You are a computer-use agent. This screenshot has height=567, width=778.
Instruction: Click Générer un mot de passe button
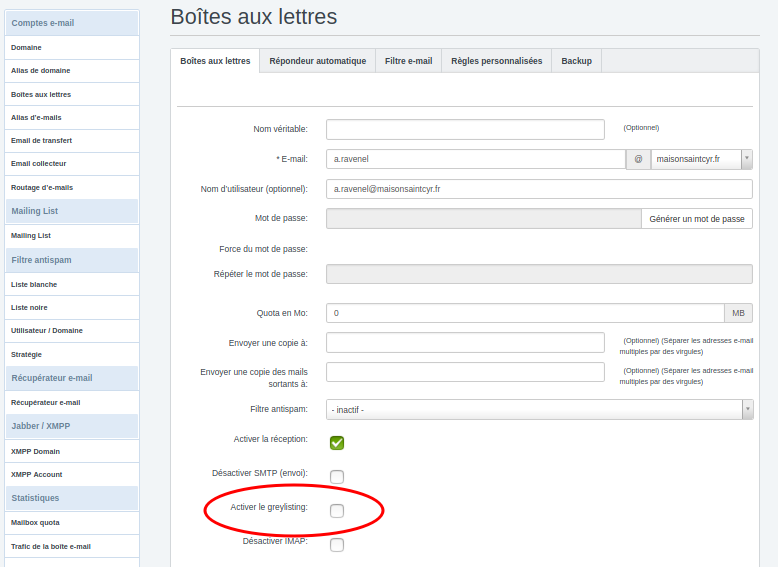pyautogui.click(x=696, y=219)
